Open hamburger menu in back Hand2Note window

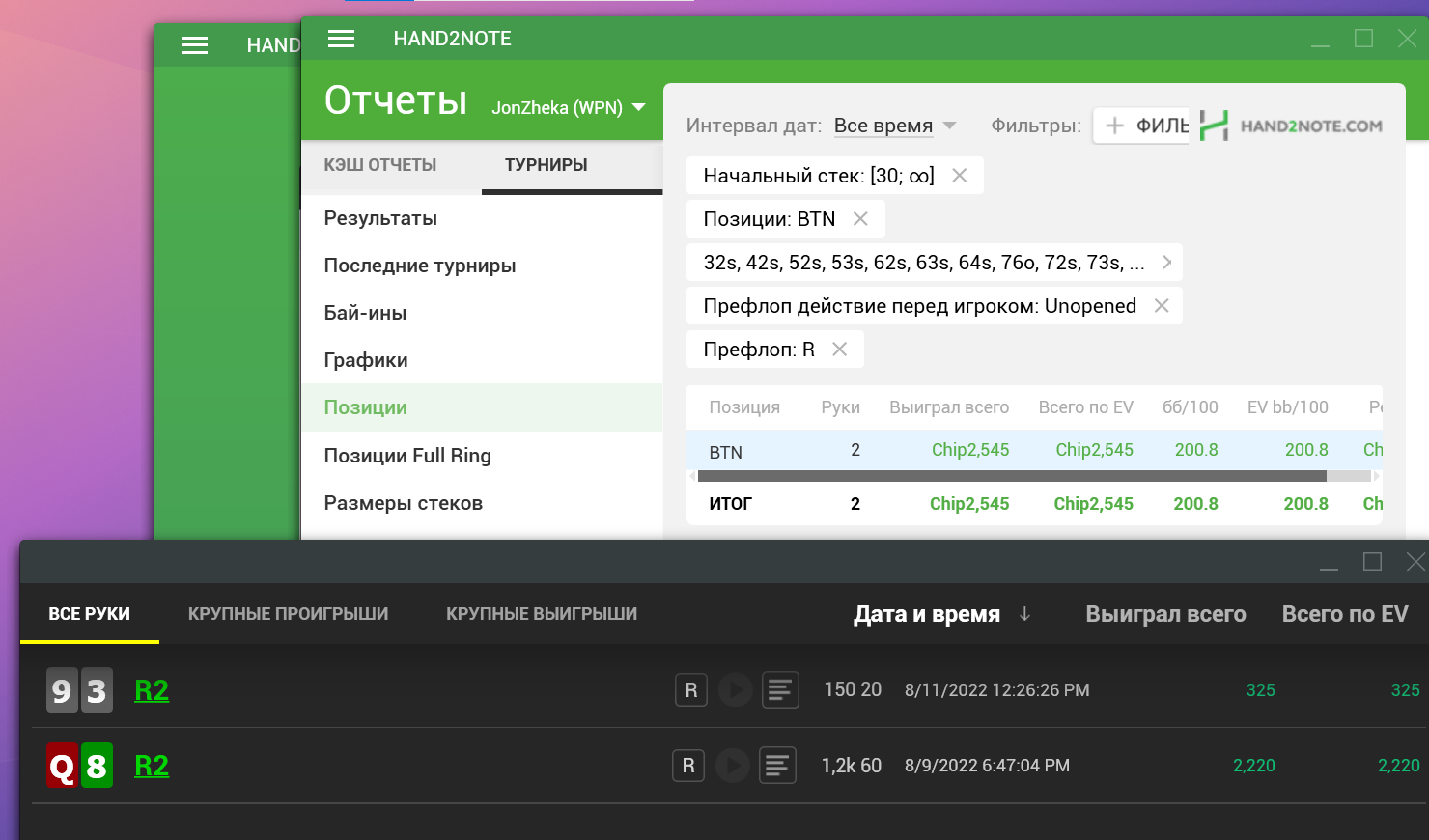pos(195,45)
